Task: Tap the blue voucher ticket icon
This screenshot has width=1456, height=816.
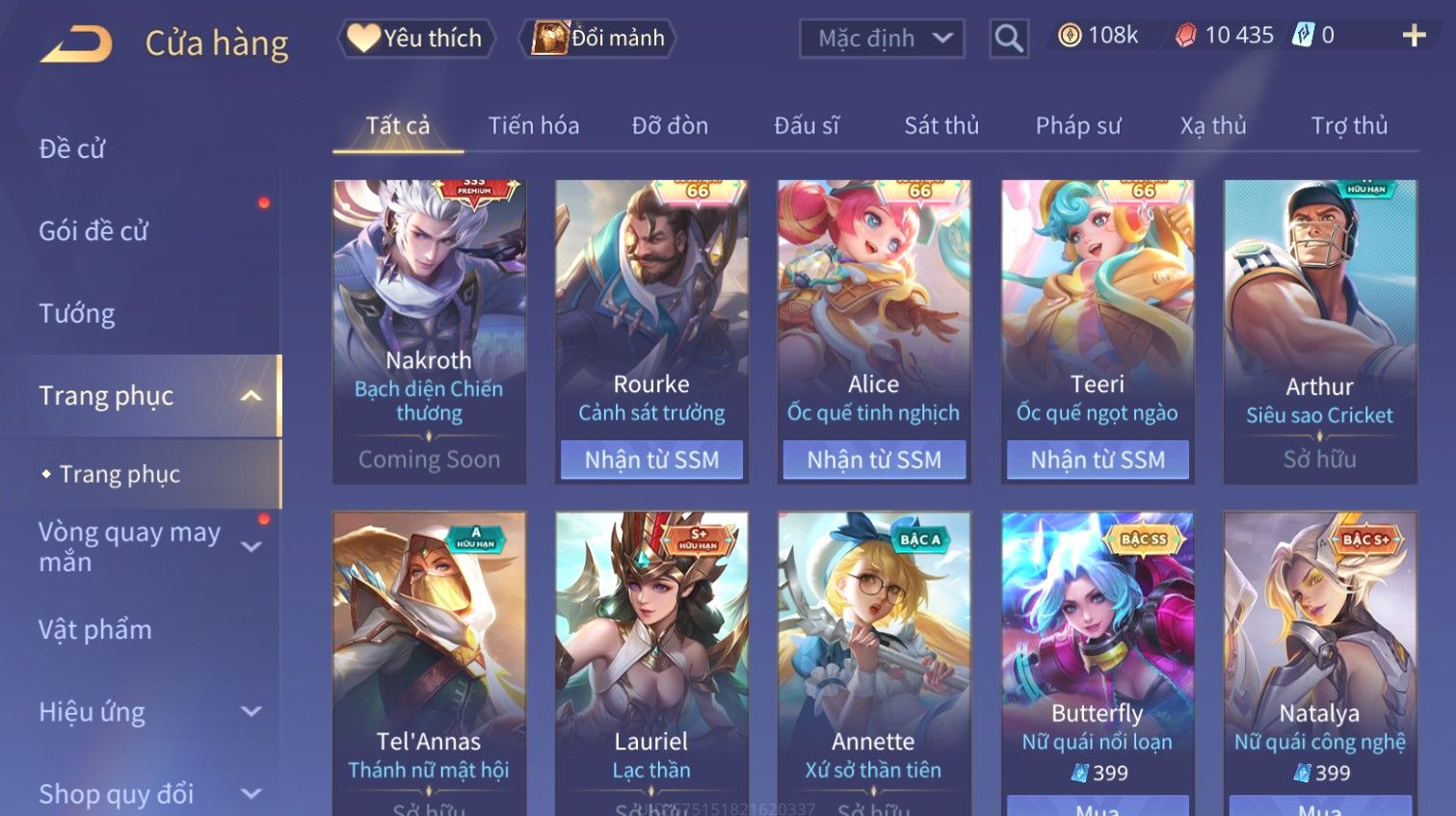Action: point(1303,36)
